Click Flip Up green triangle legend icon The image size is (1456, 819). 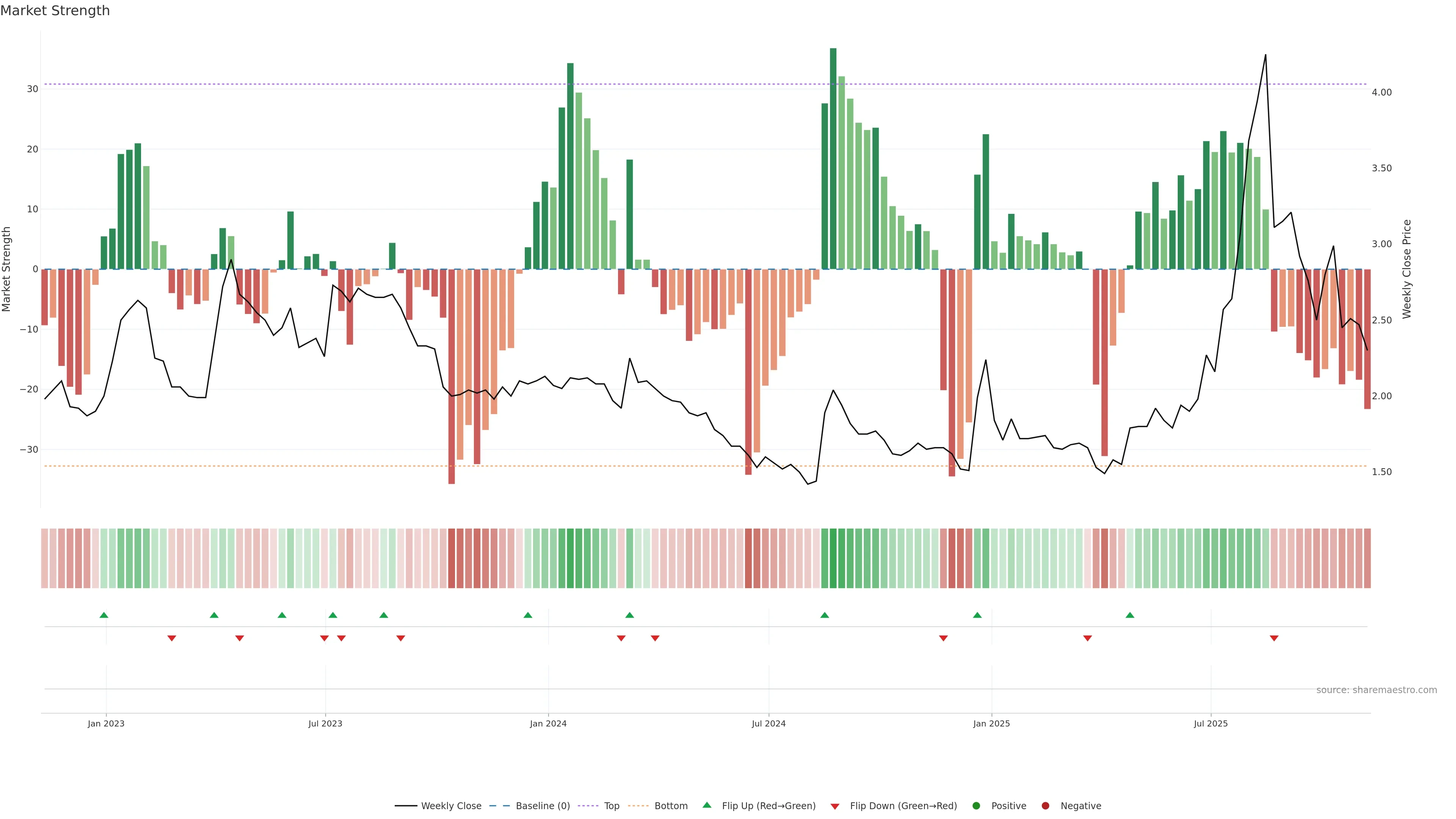(x=706, y=805)
